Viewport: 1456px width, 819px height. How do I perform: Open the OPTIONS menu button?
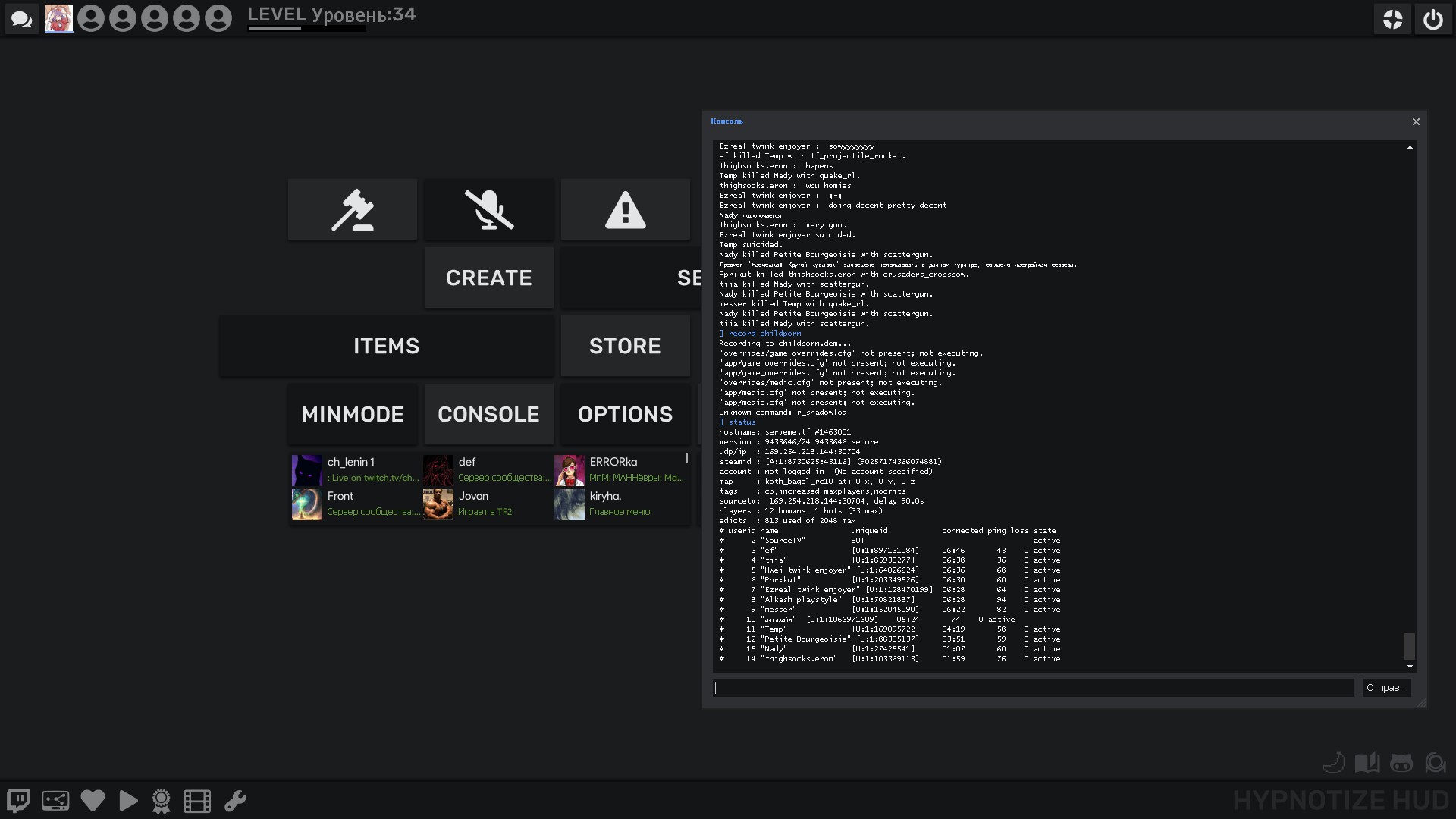coord(625,414)
